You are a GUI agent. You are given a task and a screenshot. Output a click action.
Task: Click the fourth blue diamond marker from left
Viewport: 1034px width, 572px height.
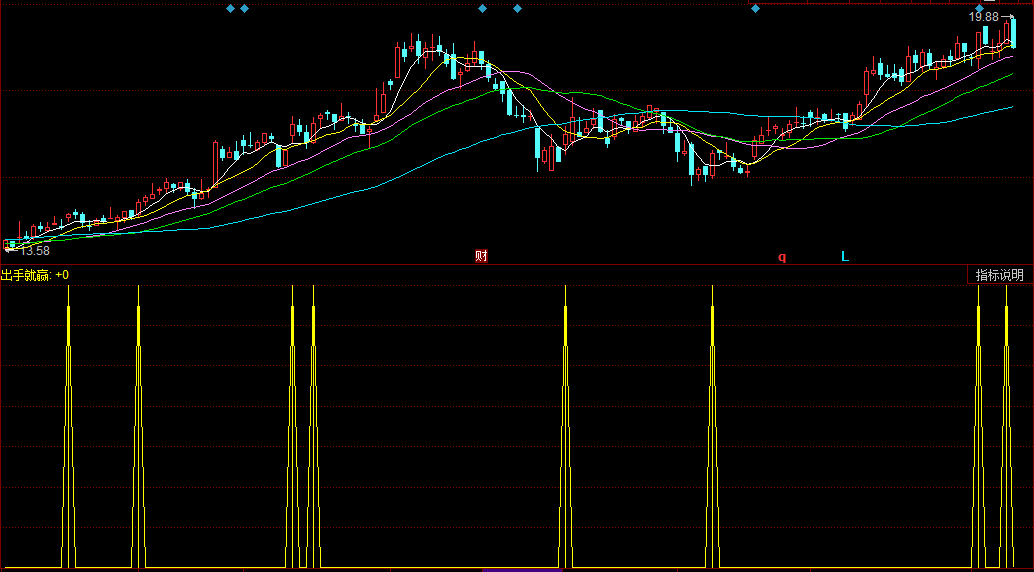tap(517, 9)
